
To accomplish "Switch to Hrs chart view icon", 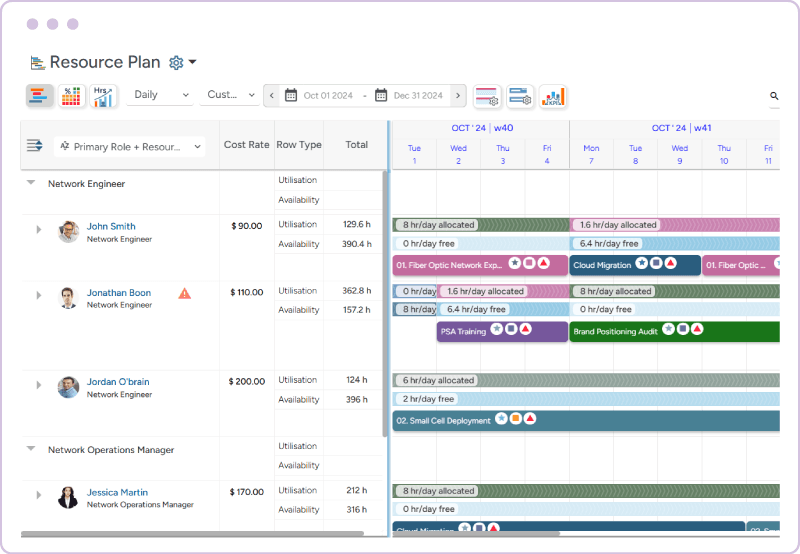I will pyautogui.click(x=103, y=95).
